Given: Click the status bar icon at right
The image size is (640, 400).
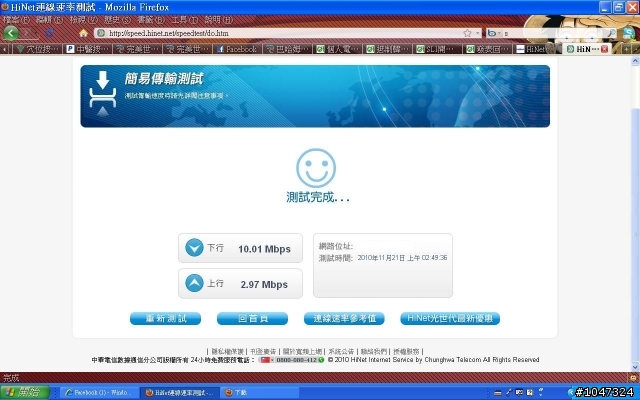Looking at the screenshot, I should [633, 378].
